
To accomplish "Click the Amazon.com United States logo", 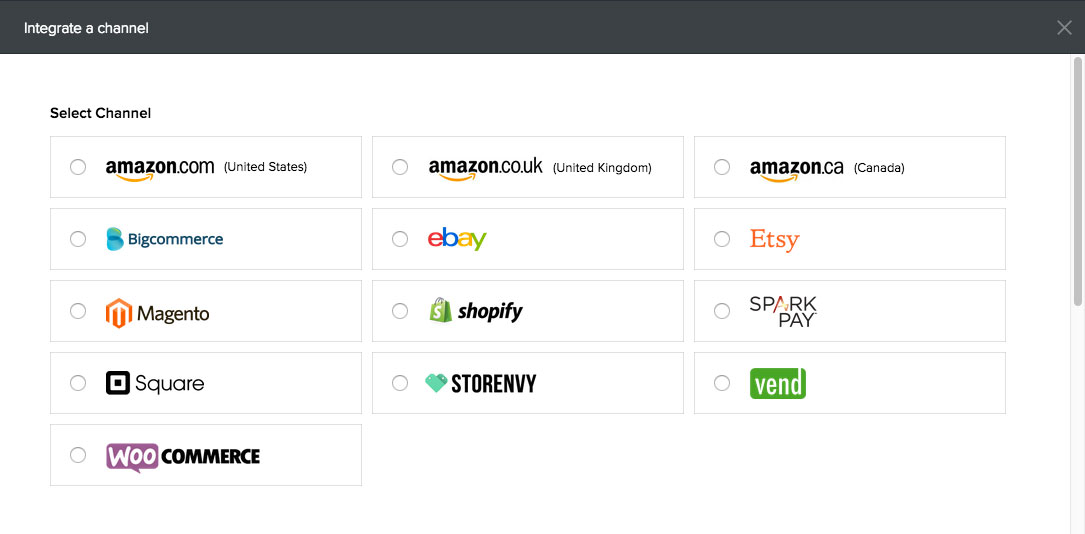I will coord(160,168).
